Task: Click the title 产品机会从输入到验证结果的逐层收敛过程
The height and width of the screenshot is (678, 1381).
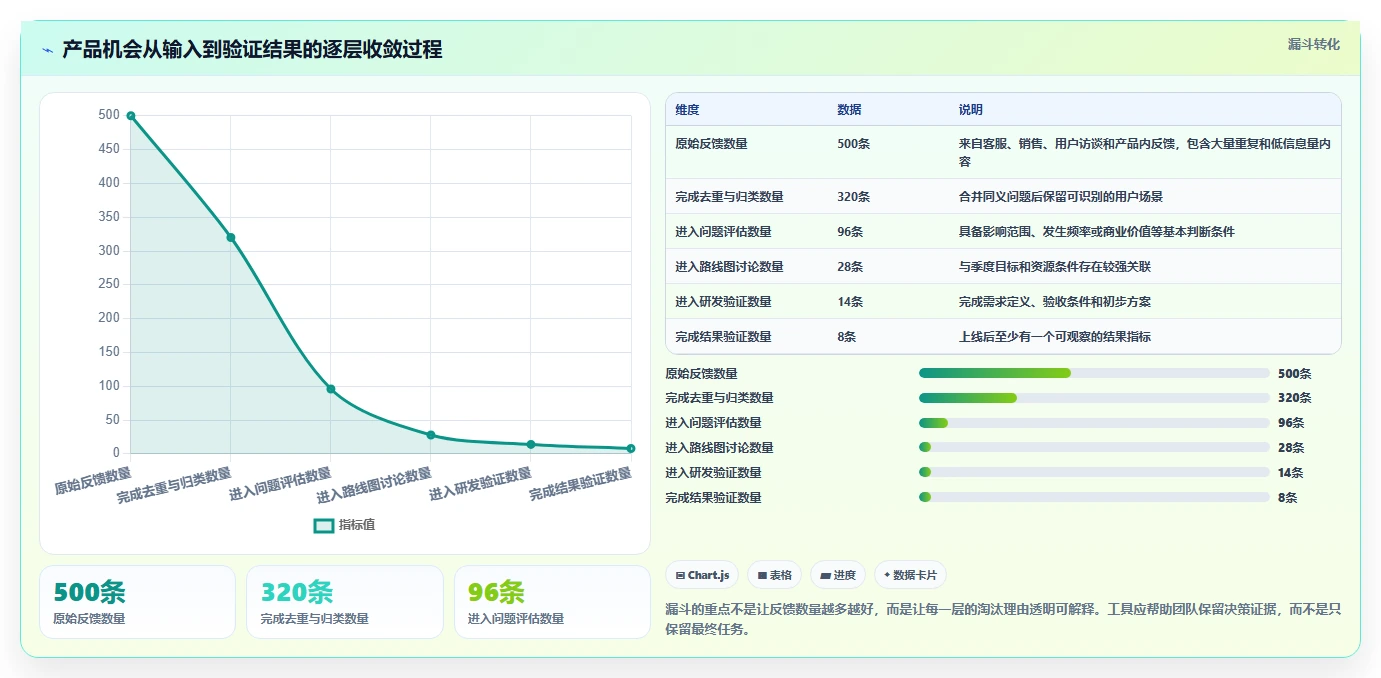Action: 252,49
